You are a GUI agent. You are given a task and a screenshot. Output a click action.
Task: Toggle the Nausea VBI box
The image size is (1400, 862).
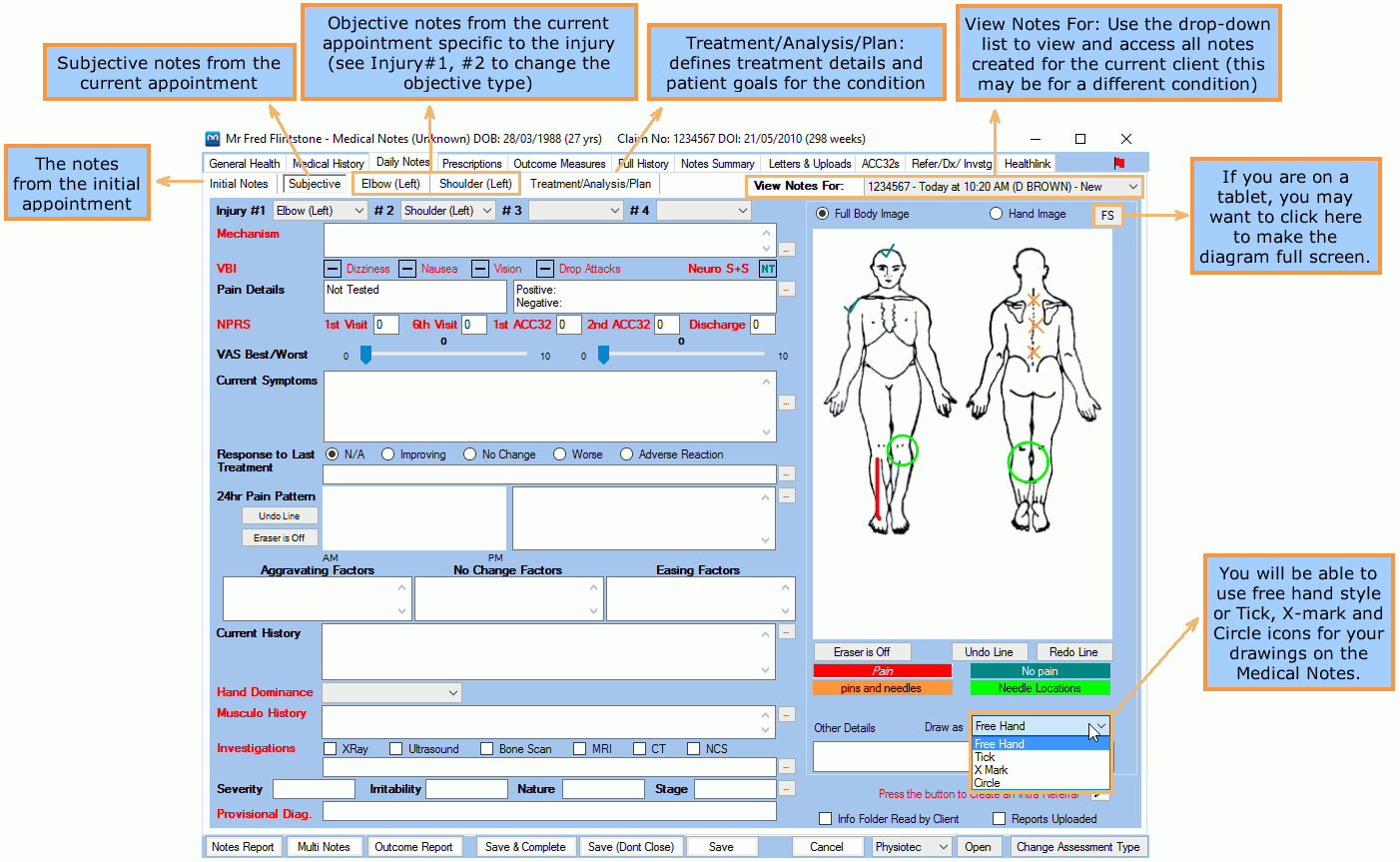[x=407, y=269]
